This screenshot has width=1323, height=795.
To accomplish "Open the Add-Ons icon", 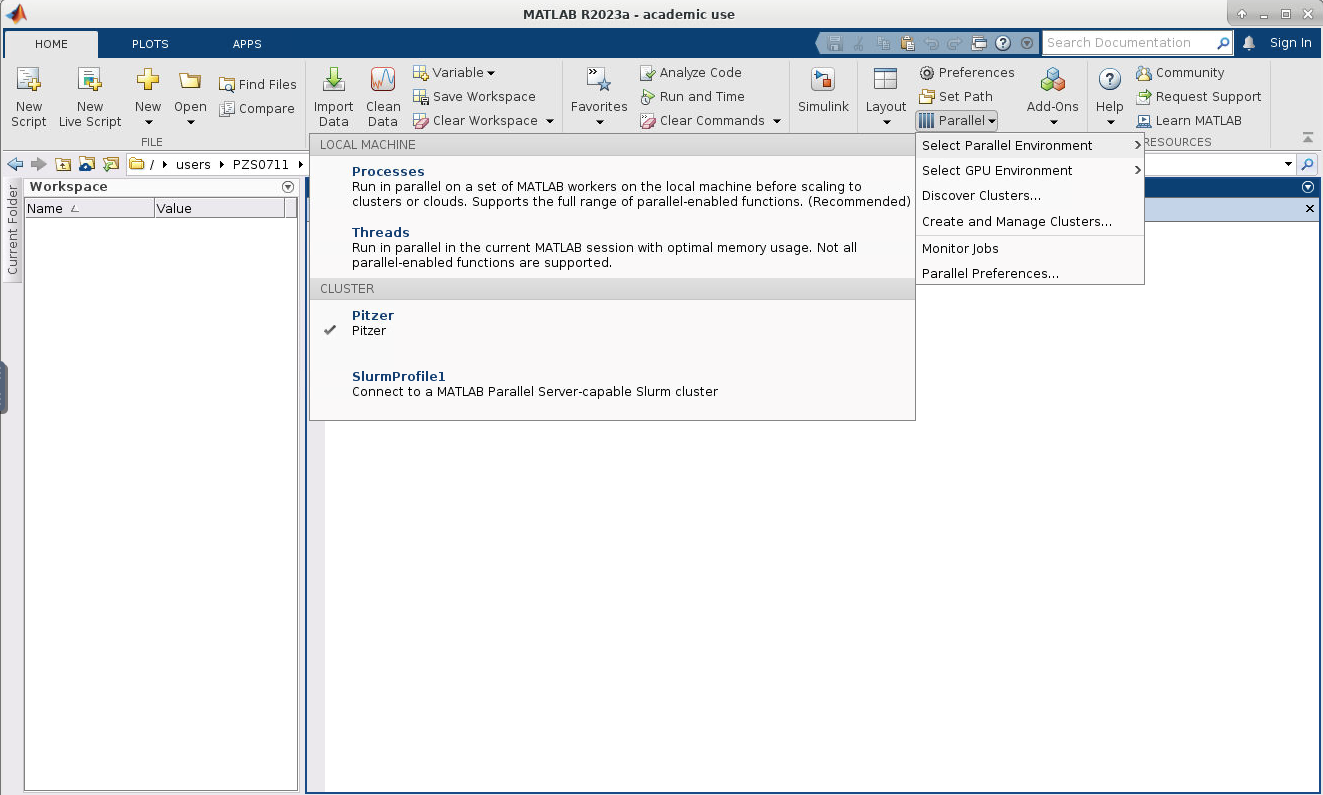I will [x=1052, y=82].
